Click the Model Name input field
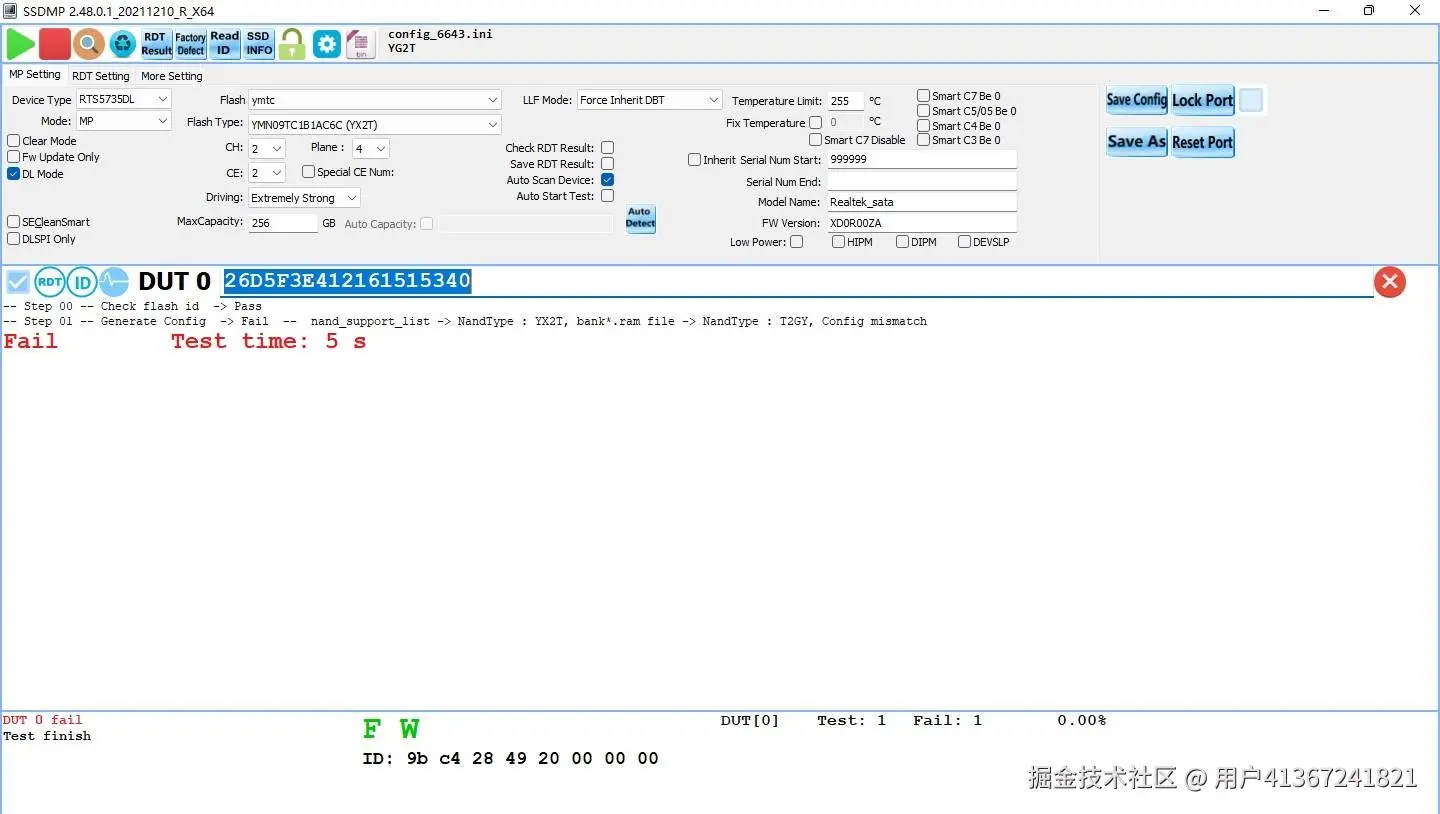This screenshot has height=814, width=1440. [x=922, y=202]
